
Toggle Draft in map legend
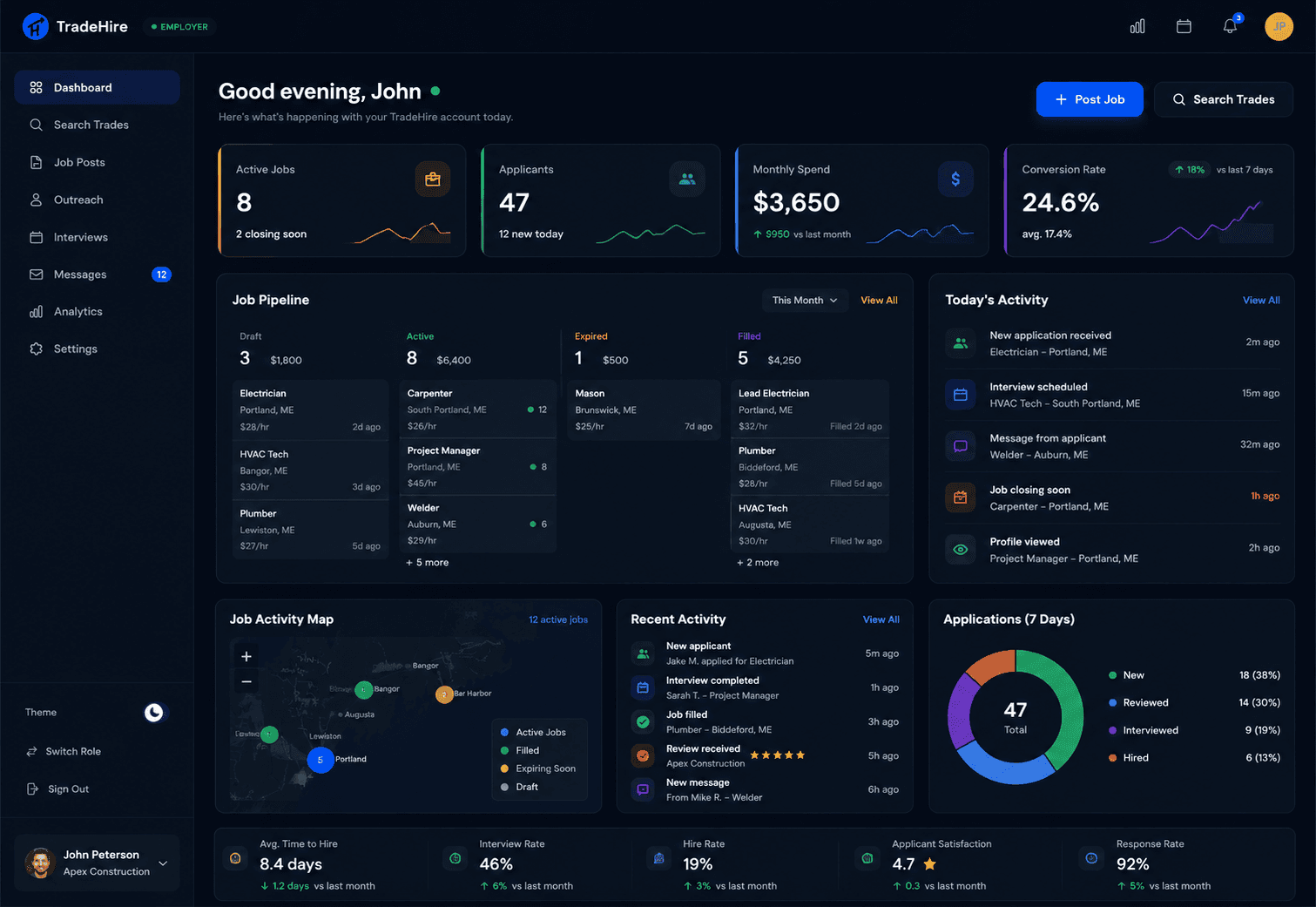coord(519,787)
